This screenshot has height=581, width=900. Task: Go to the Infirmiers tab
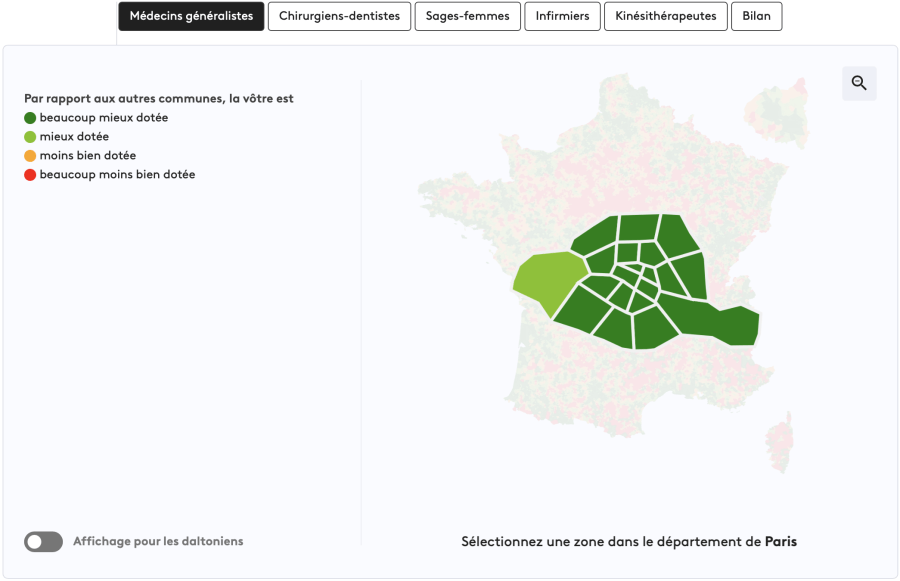click(562, 16)
